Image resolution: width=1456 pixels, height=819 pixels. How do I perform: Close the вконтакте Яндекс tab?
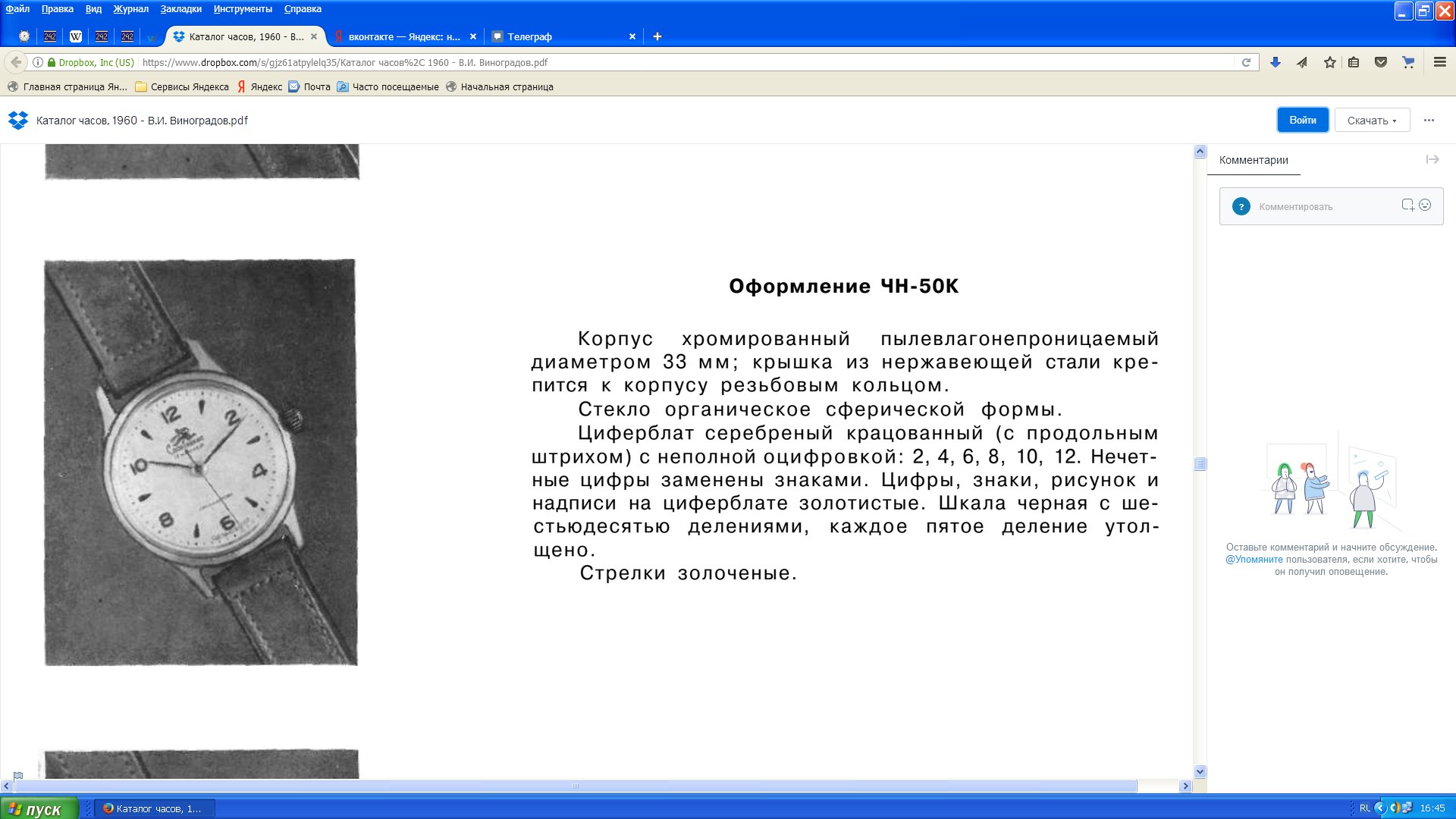(x=472, y=36)
